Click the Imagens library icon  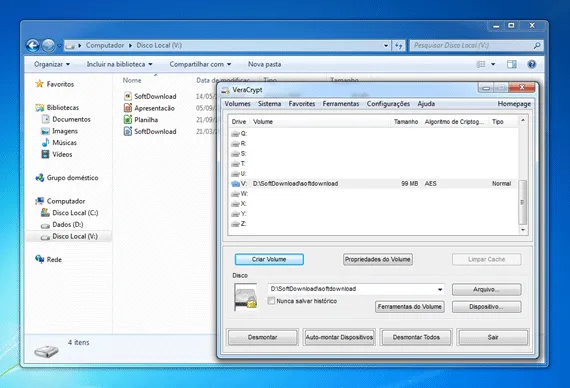tap(45, 131)
